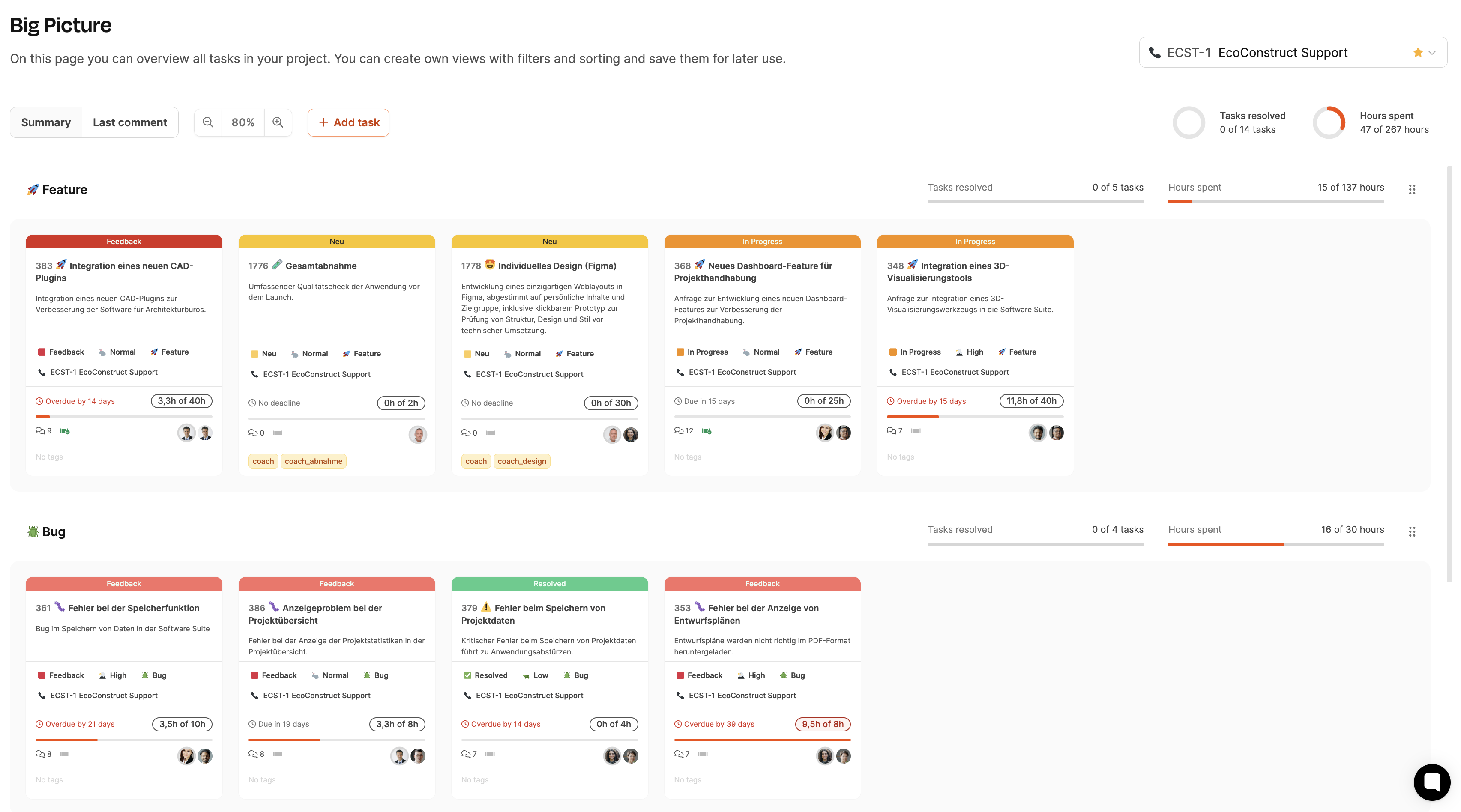The width and height of the screenshot is (1461, 812).
Task: Click the bug icon beside Bug heading
Action: tap(33, 531)
